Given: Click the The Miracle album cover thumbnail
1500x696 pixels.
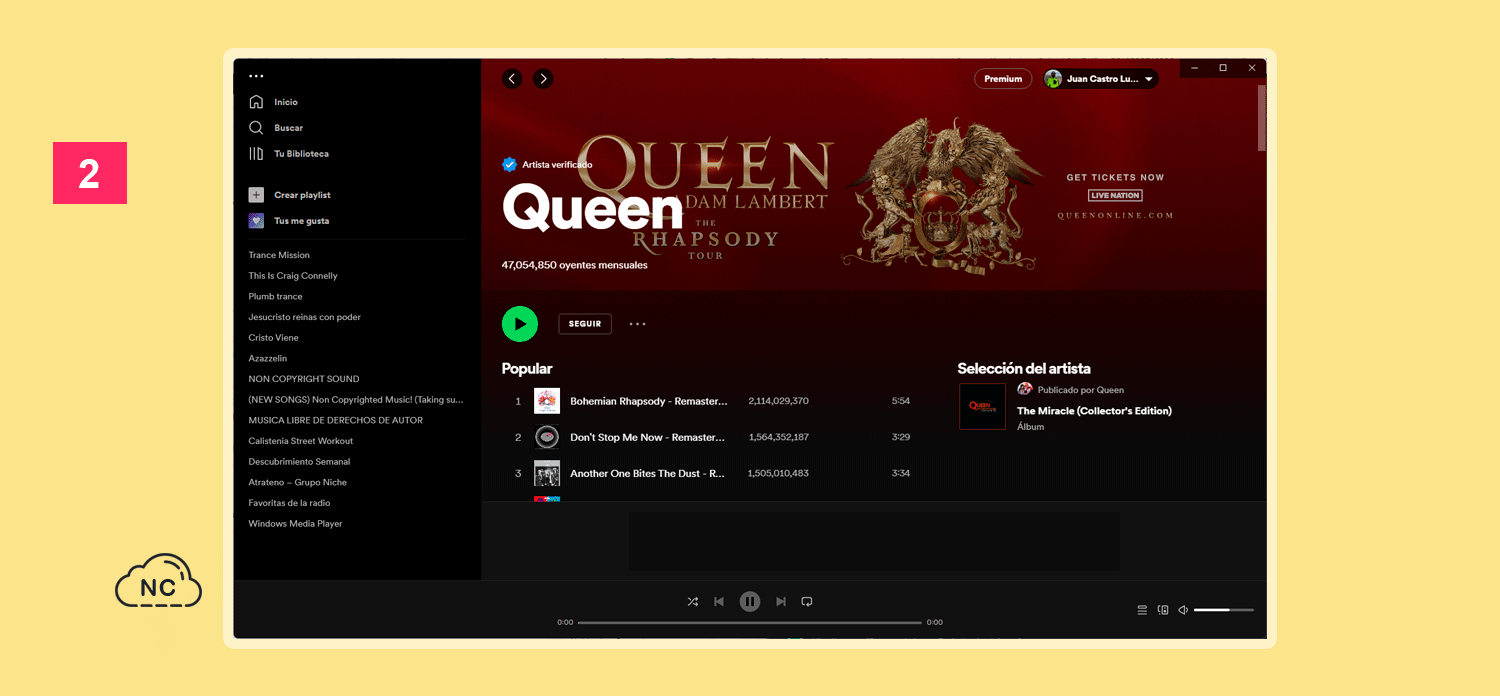Looking at the screenshot, I should [982, 407].
